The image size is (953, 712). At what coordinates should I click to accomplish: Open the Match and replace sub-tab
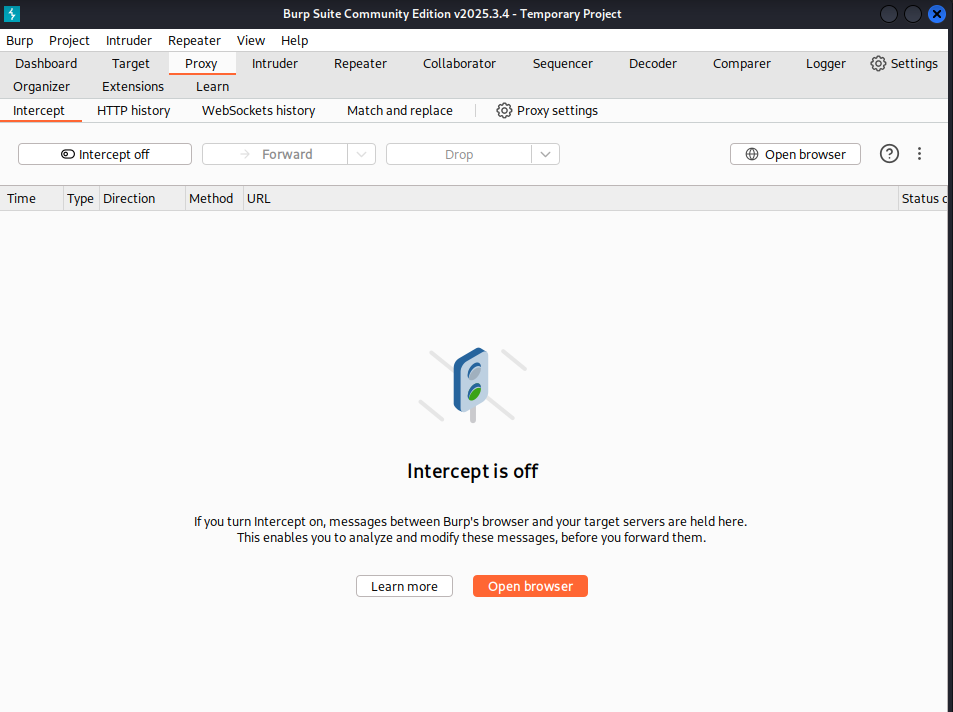tap(400, 111)
